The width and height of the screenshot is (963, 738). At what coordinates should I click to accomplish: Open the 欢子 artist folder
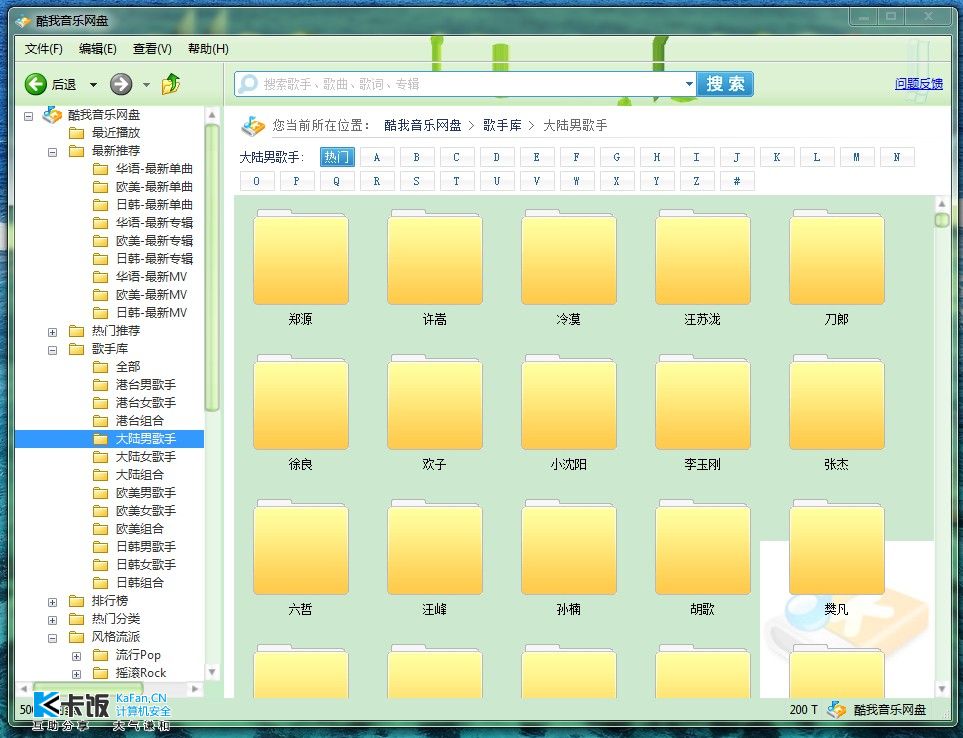[434, 403]
